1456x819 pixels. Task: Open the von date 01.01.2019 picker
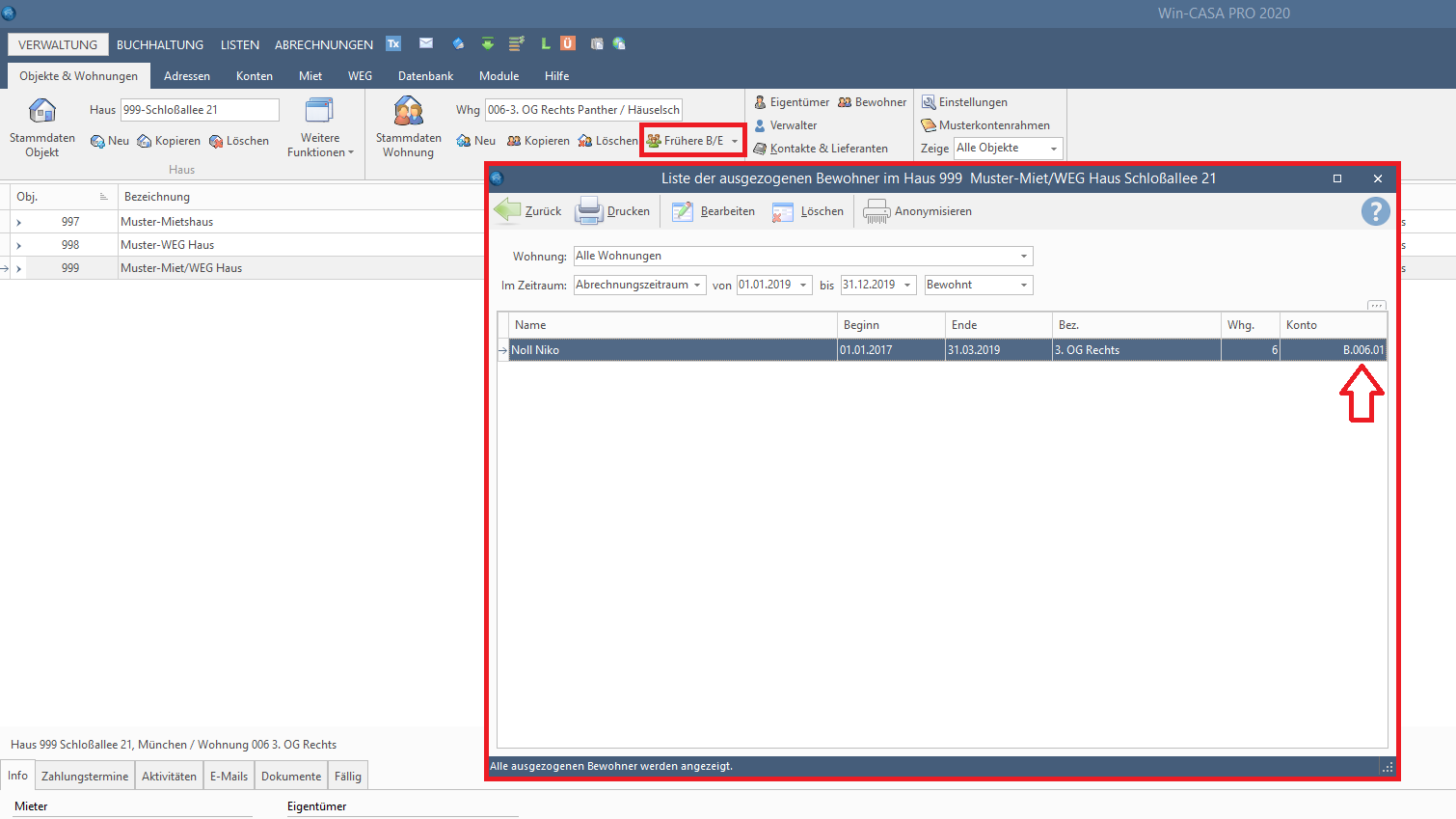point(803,286)
